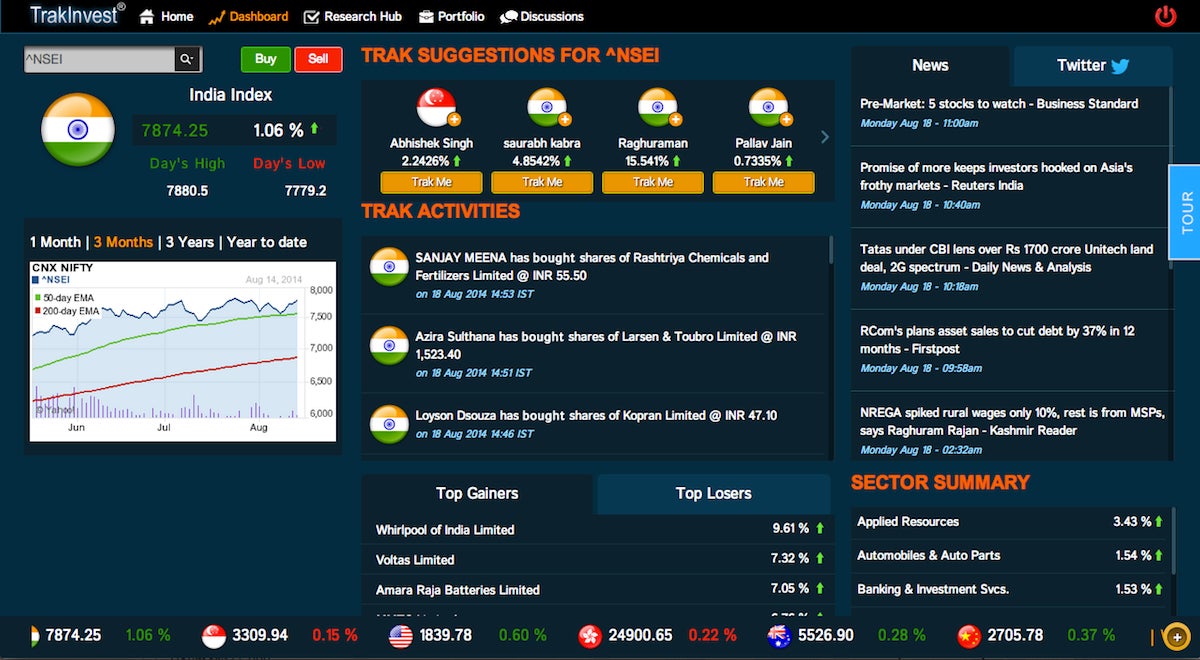Click the Singapore flag in the ticker

click(213, 635)
